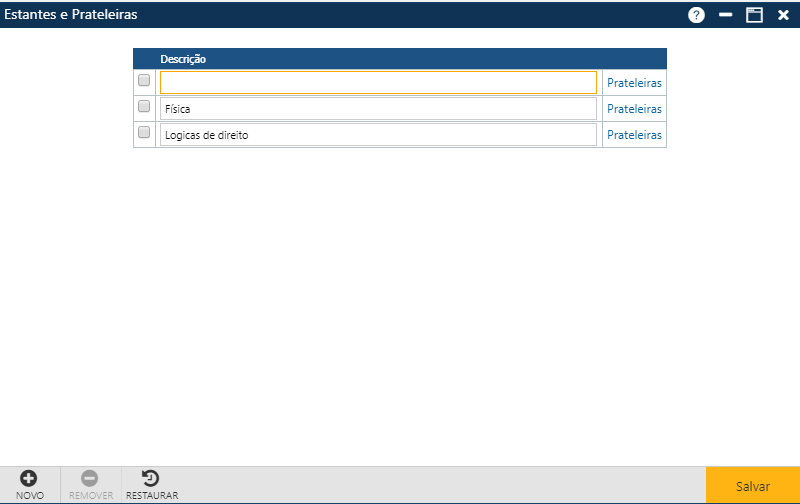Click the Física description field

378,108
